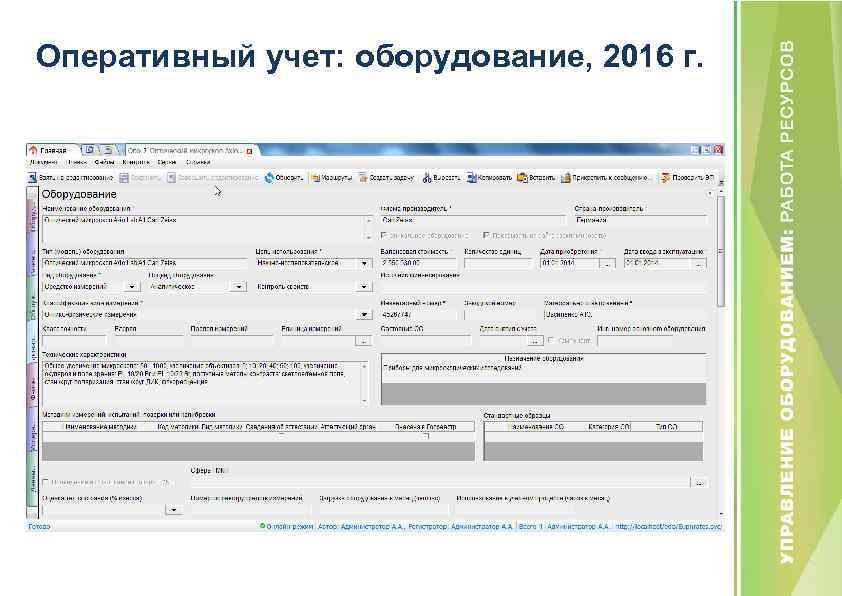Expand the 'Цель использования' dropdown
This screenshot has width=842, height=596.
(364, 264)
